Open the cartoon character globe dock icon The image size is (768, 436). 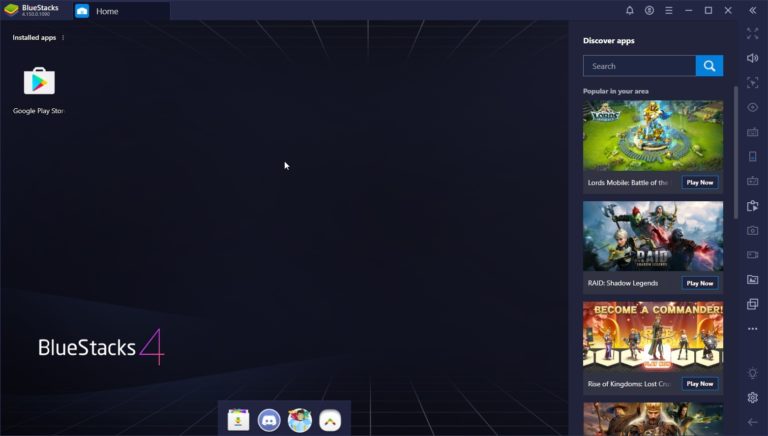[300, 420]
